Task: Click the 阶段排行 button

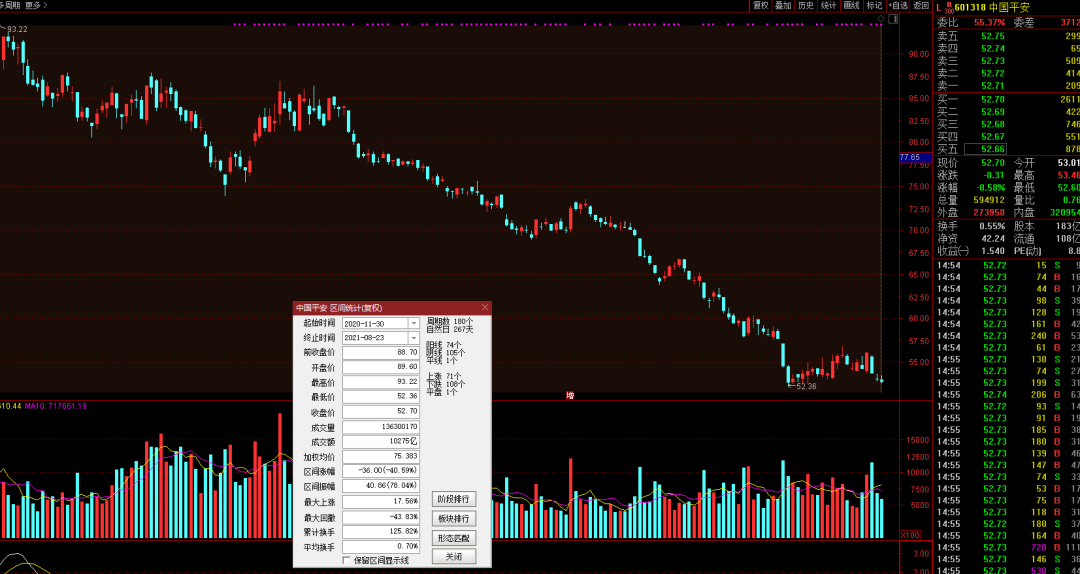Action: pos(453,499)
